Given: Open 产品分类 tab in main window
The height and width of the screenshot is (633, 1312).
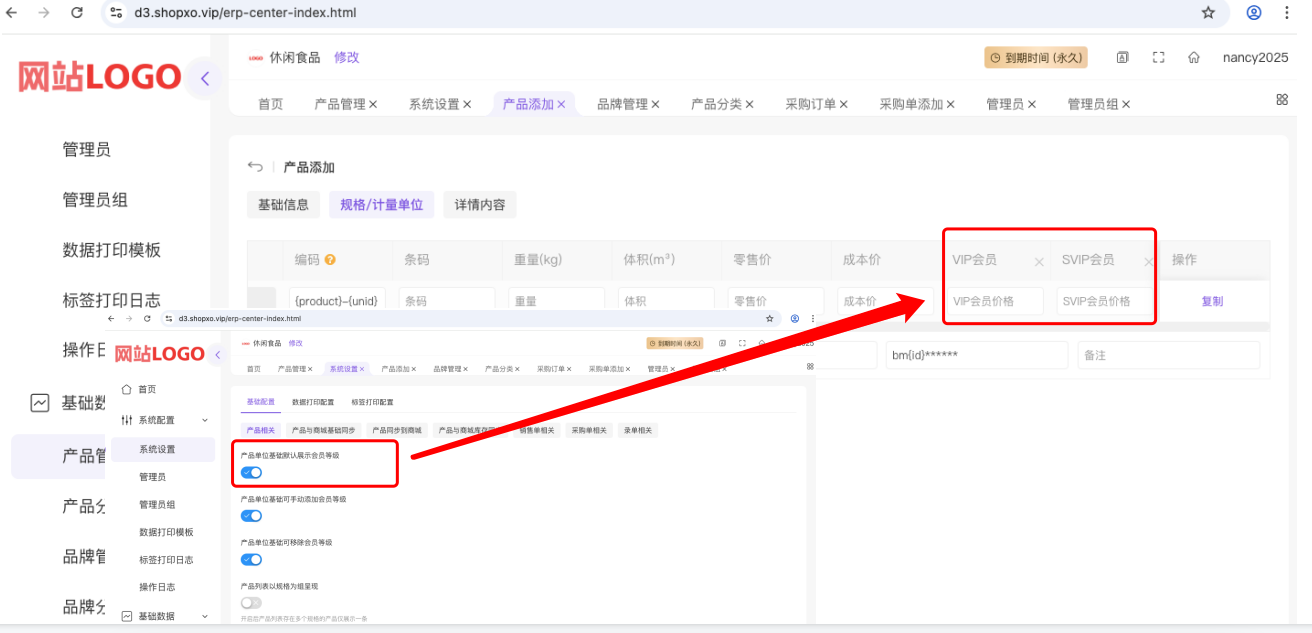Looking at the screenshot, I should pyautogui.click(x=716, y=104).
